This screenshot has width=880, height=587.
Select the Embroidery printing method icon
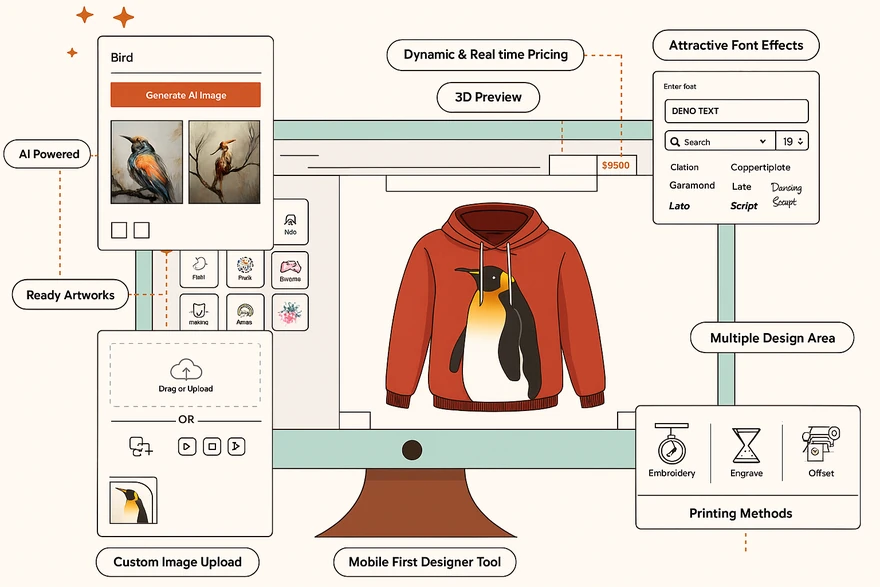(671, 444)
